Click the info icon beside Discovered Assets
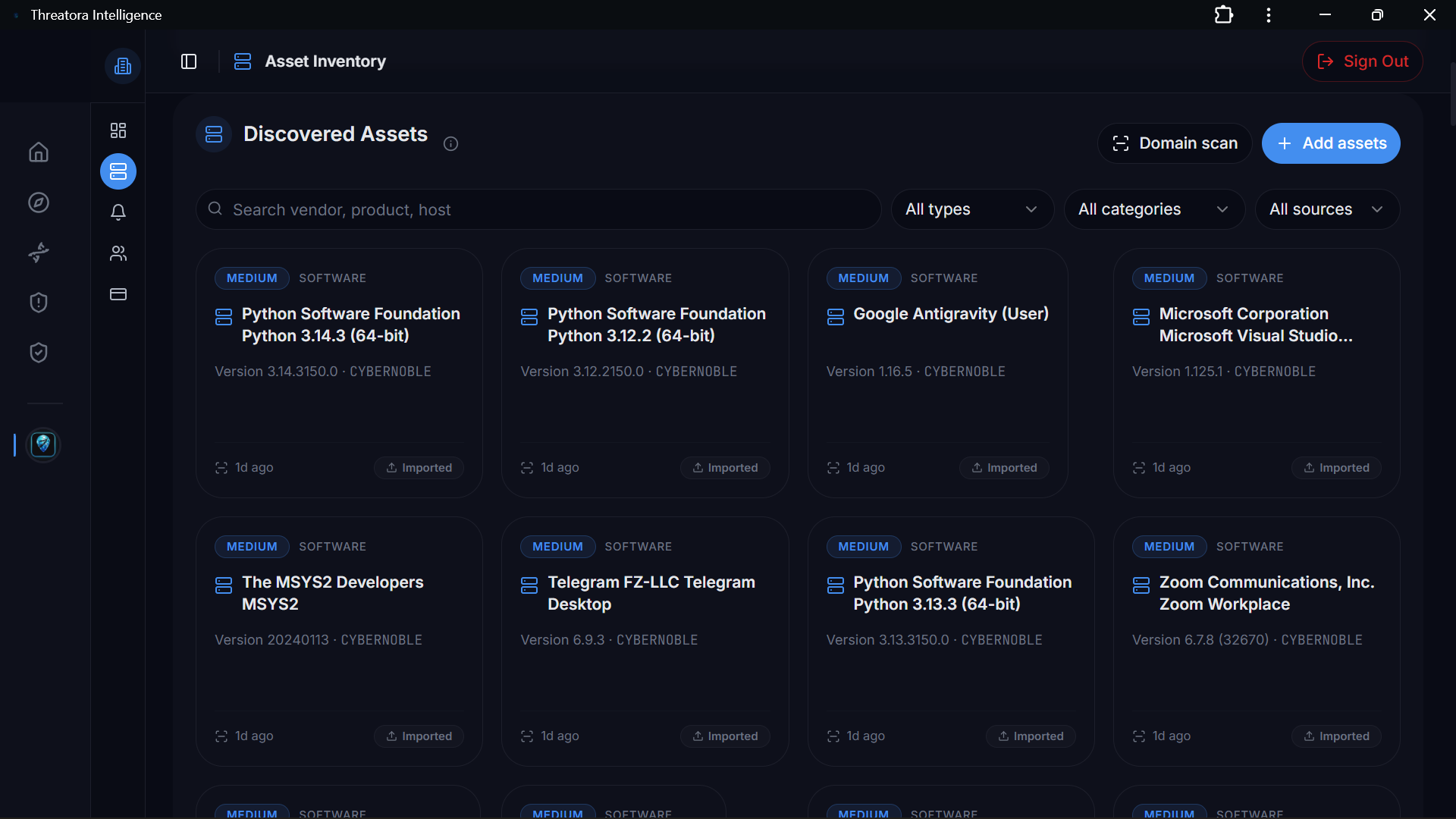Viewport: 1456px width, 819px height. tap(451, 144)
